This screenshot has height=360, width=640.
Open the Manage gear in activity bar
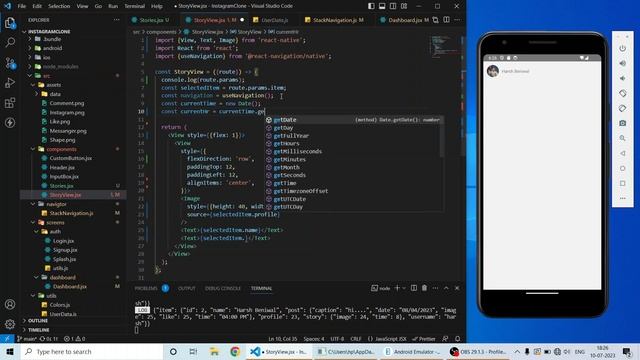tap(10, 324)
